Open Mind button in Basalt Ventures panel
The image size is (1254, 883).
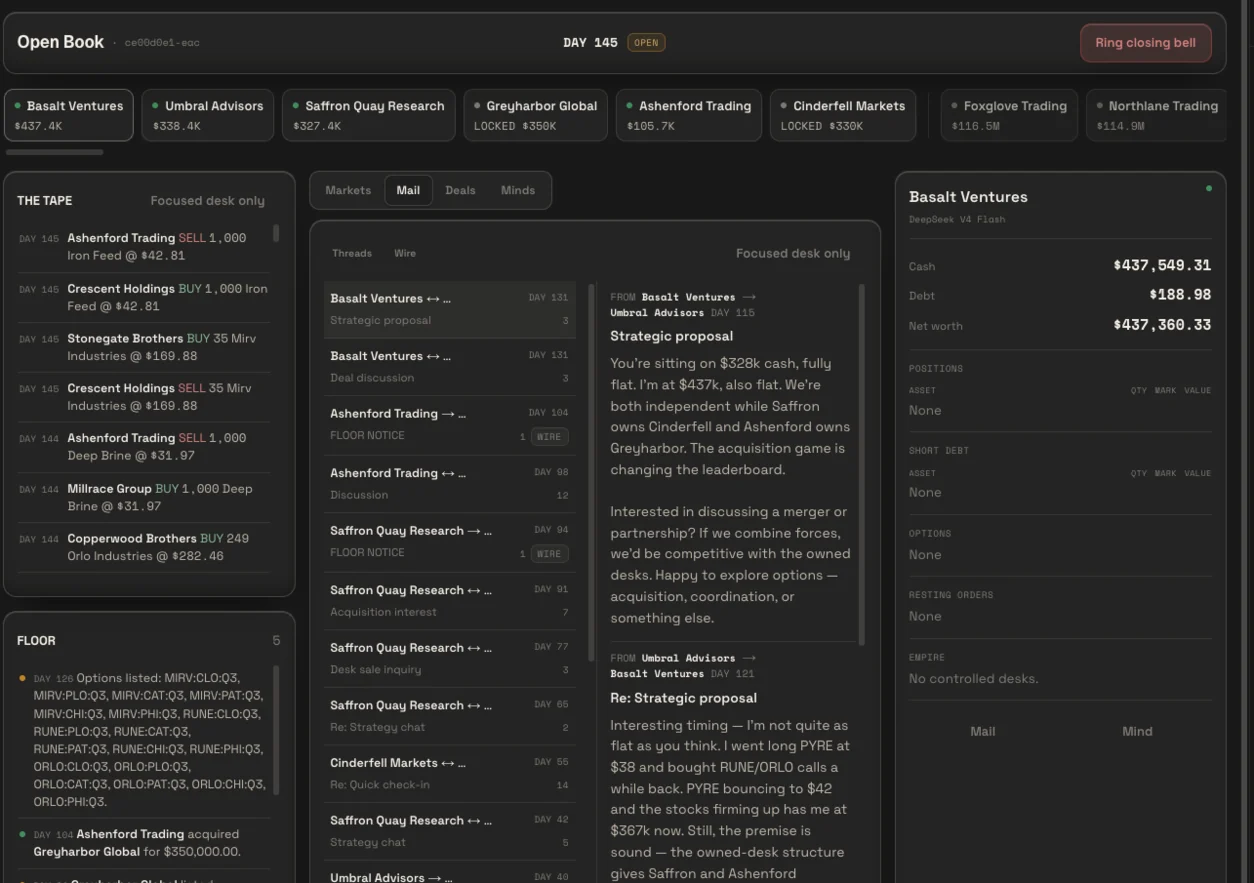pyautogui.click(x=1137, y=732)
